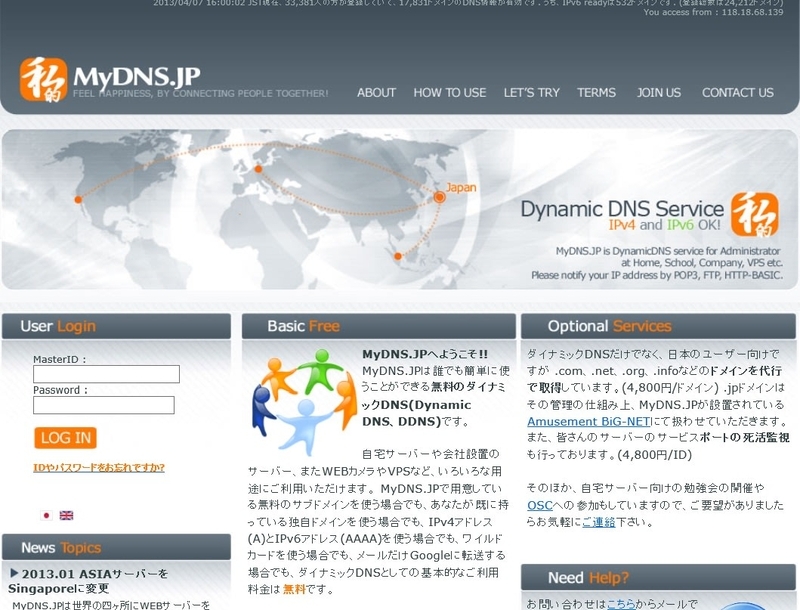This screenshot has height=610, width=800.
Task: Click the Europe map marker dot
Action: tap(258, 169)
